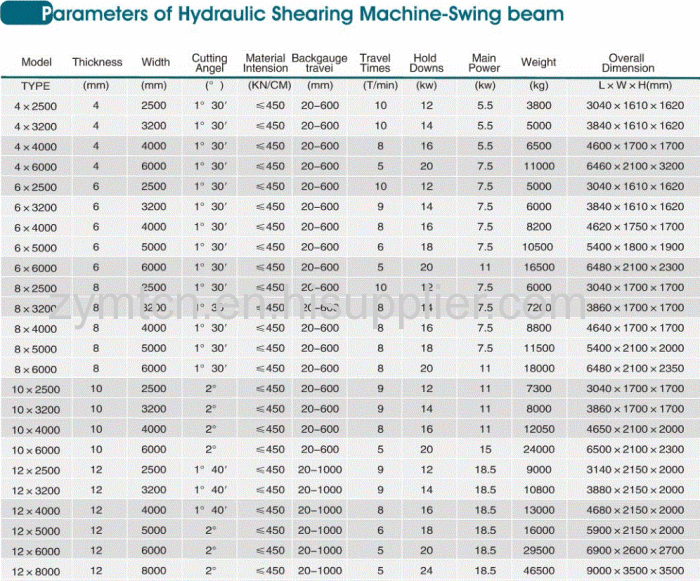Click hold downs '24' in 12 × 8000 row
Screen dimensions: 700x581
426,571
